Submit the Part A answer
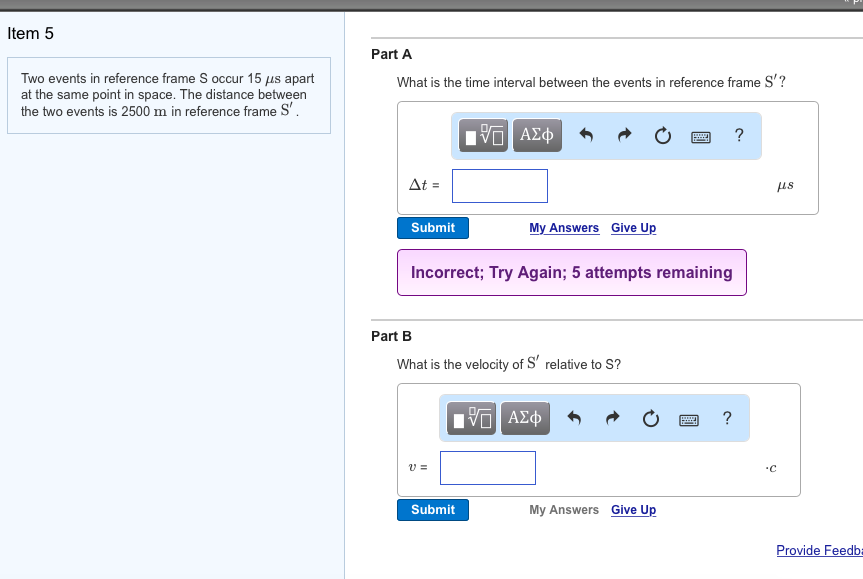Viewport: 863px width, 579px height. tap(432, 228)
